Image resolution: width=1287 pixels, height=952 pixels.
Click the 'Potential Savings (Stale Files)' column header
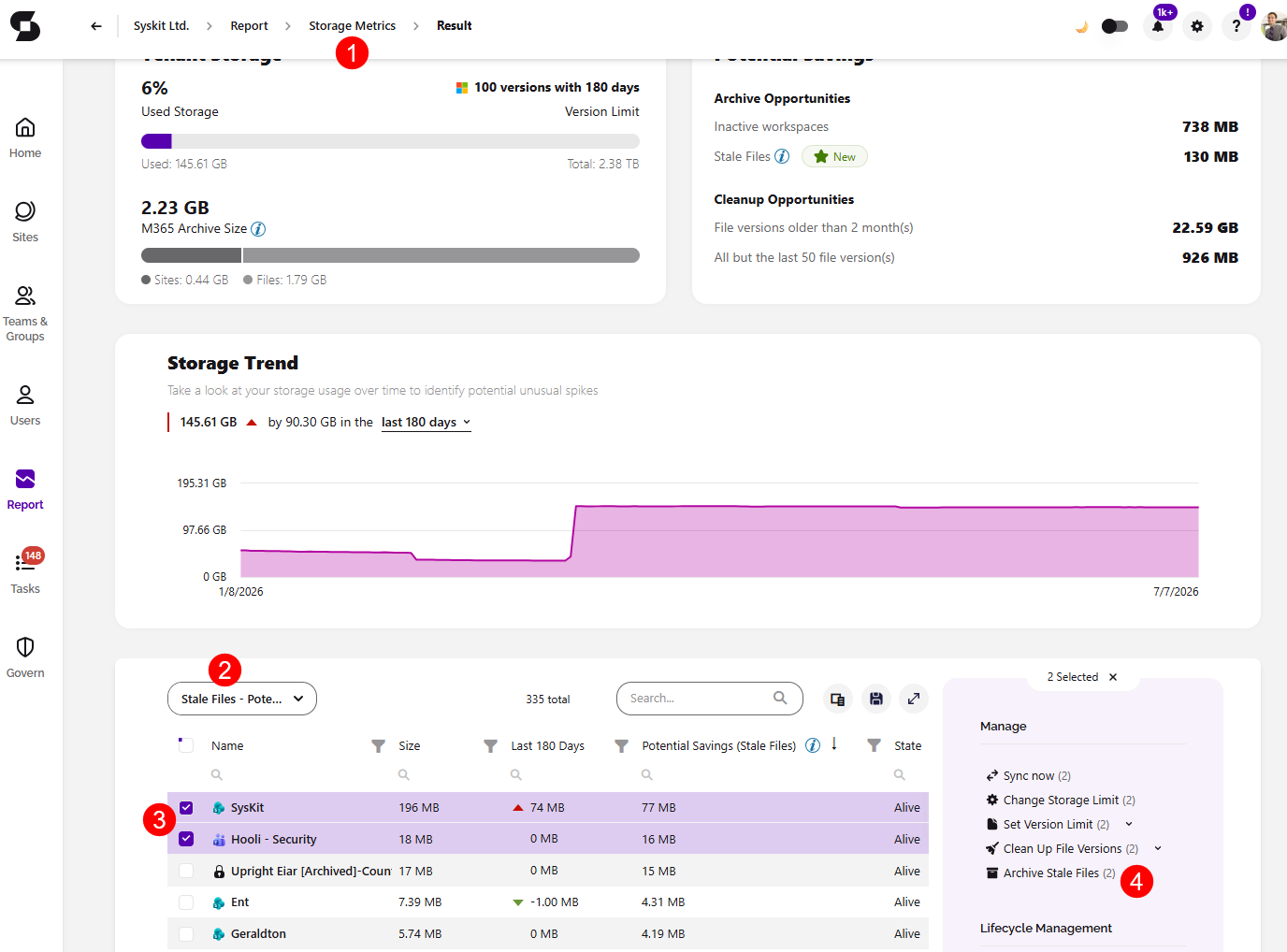click(719, 745)
